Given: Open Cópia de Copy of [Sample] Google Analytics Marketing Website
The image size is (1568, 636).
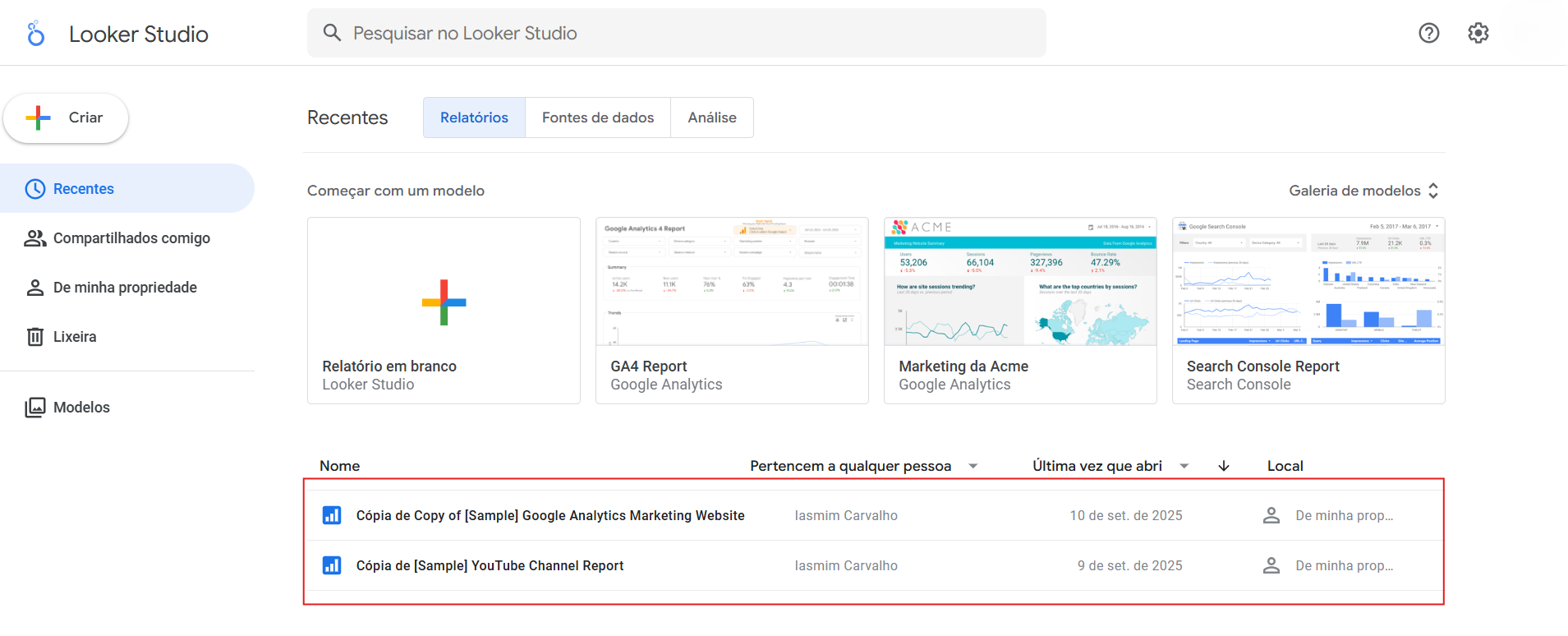Looking at the screenshot, I should (550, 515).
